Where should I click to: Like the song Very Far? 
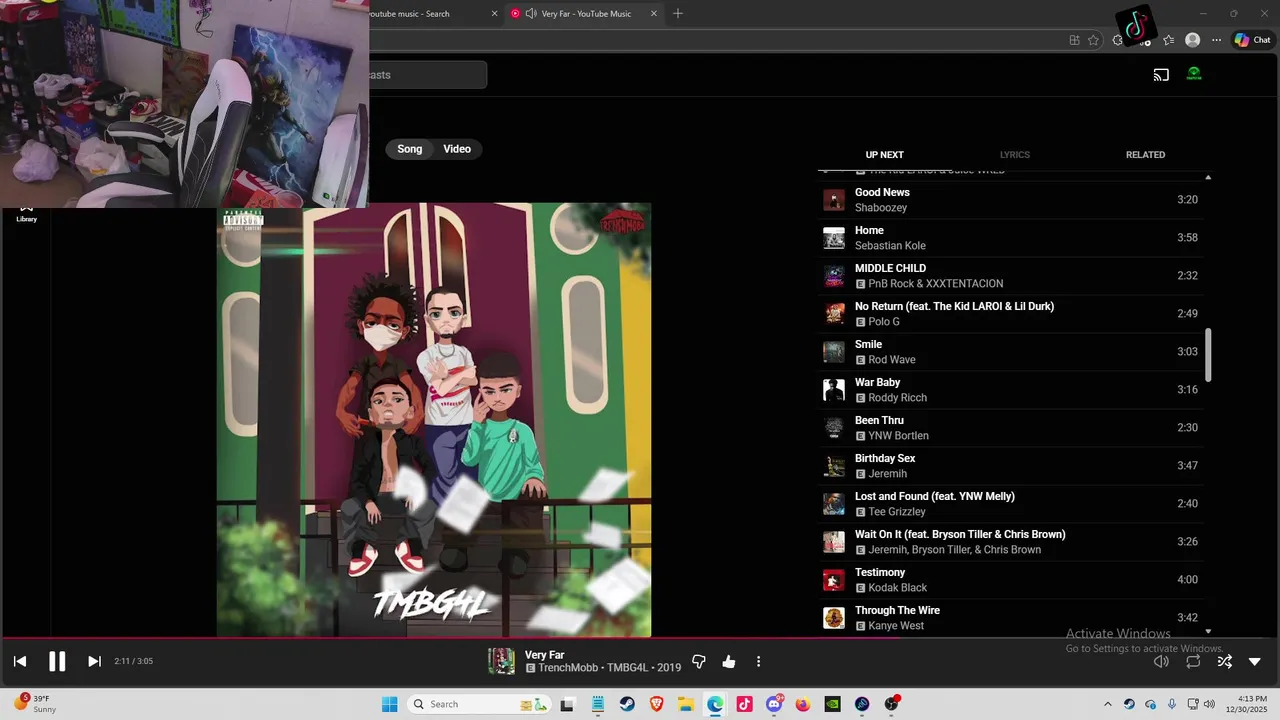point(729,661)
